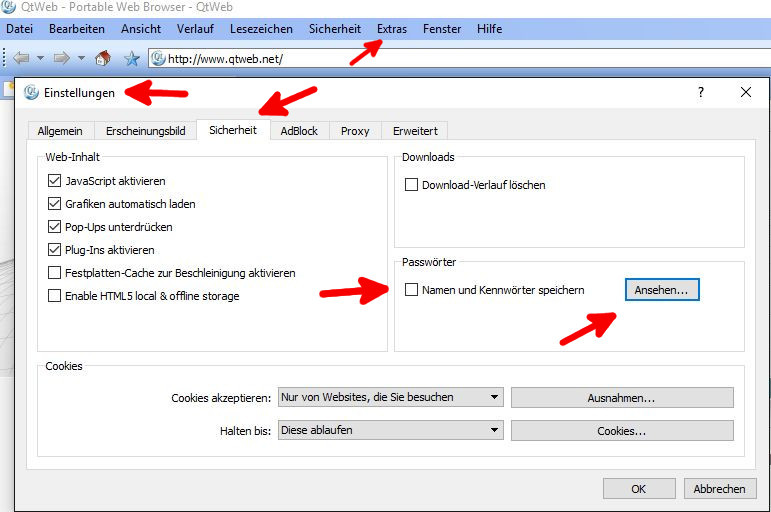Screen dimensions: 771x512
Task: Expand the Halten bis dropdown
Action: pos(391,430)
